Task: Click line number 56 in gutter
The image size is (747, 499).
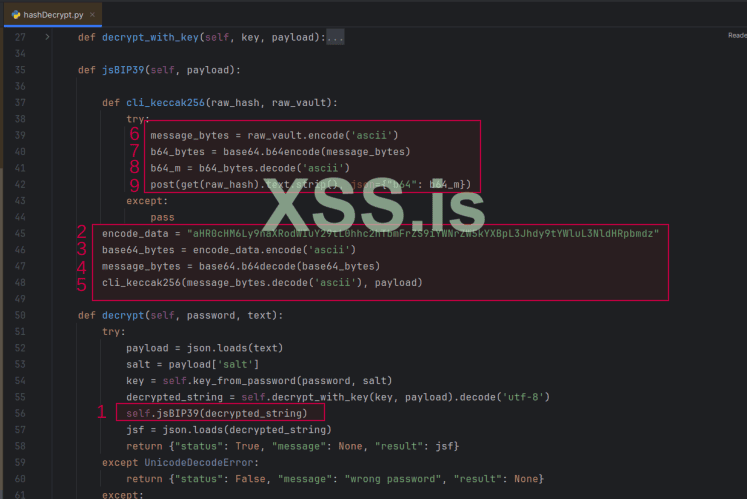Action: (20, 413)
